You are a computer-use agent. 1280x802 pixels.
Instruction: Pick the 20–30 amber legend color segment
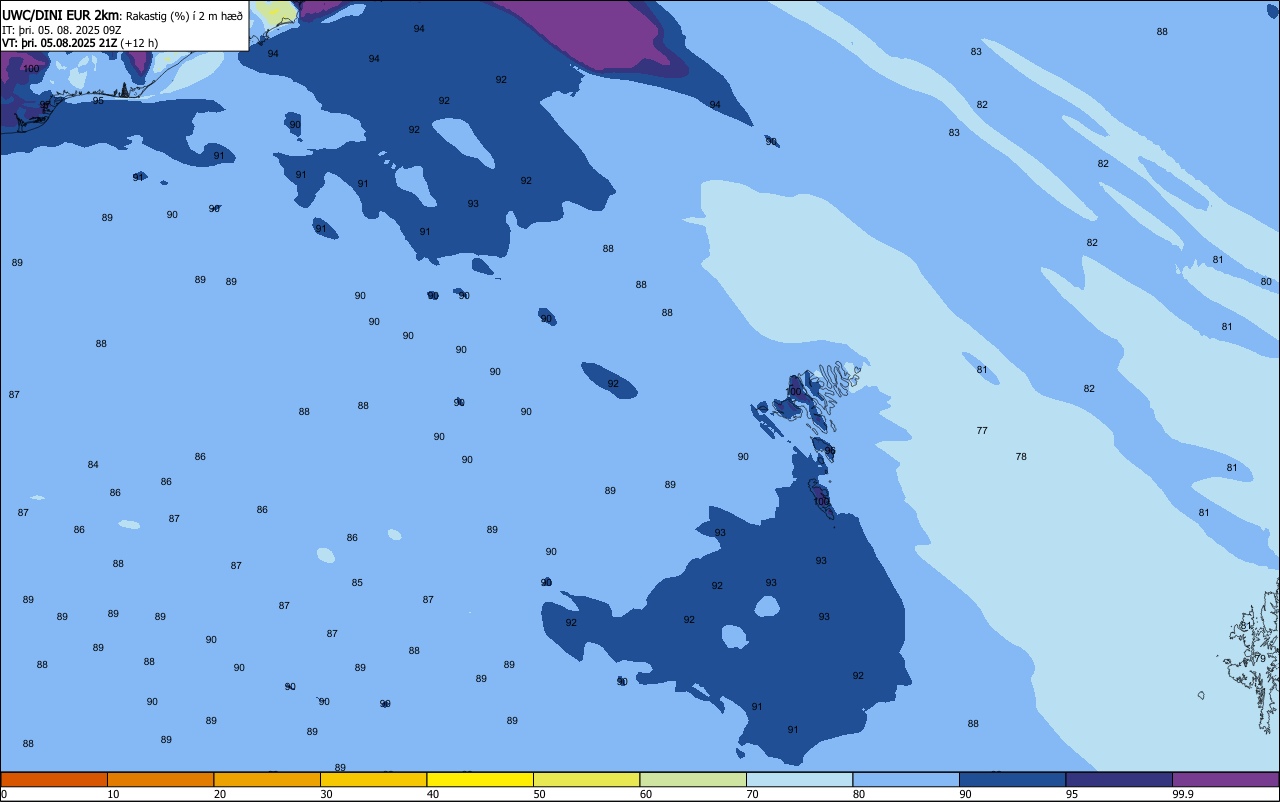click(x=267, y=779)
